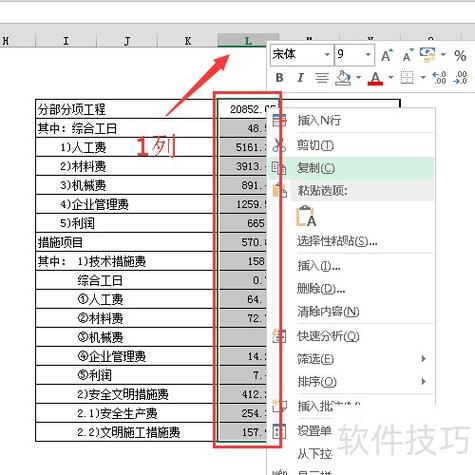Click the copy icon beside 复制
The width and height of the screenshot is (475, 475).
click(x=279, y=168)
